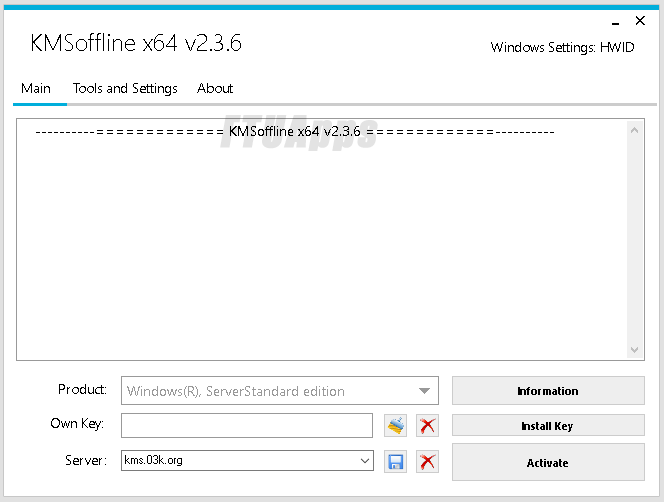Click the Install Key button
Screen dimensions: 664x503
point(548,425)
